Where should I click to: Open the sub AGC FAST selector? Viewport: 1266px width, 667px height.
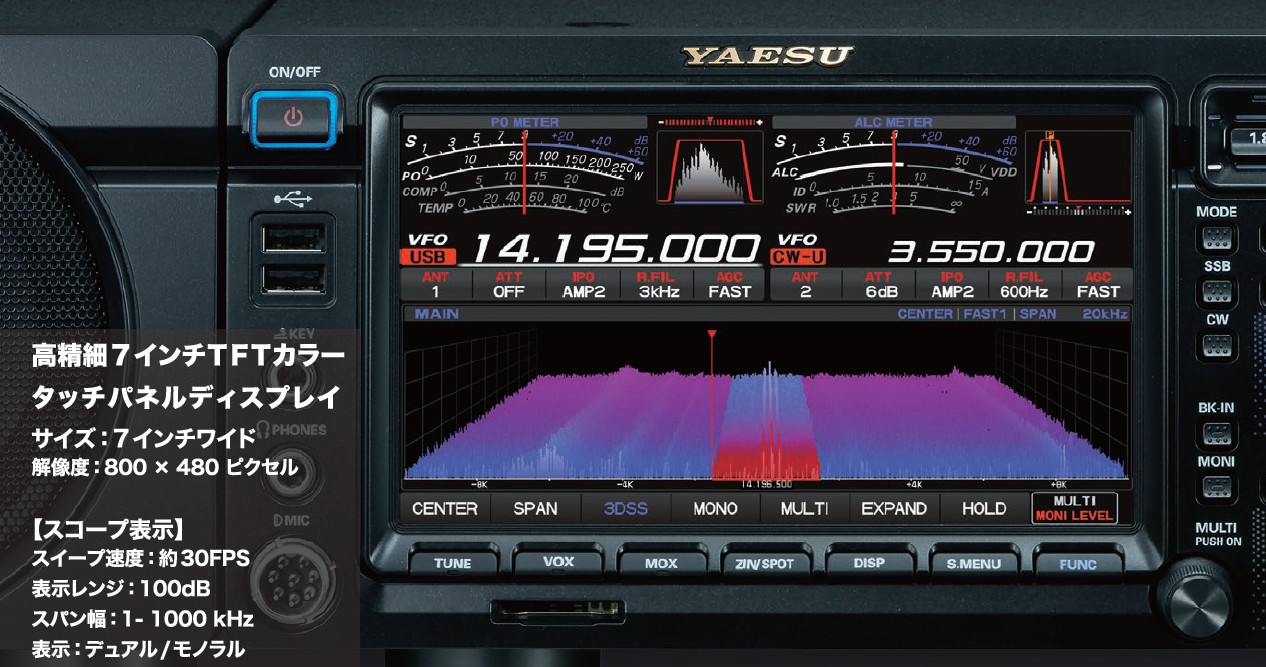click(x=1097, y=285)
